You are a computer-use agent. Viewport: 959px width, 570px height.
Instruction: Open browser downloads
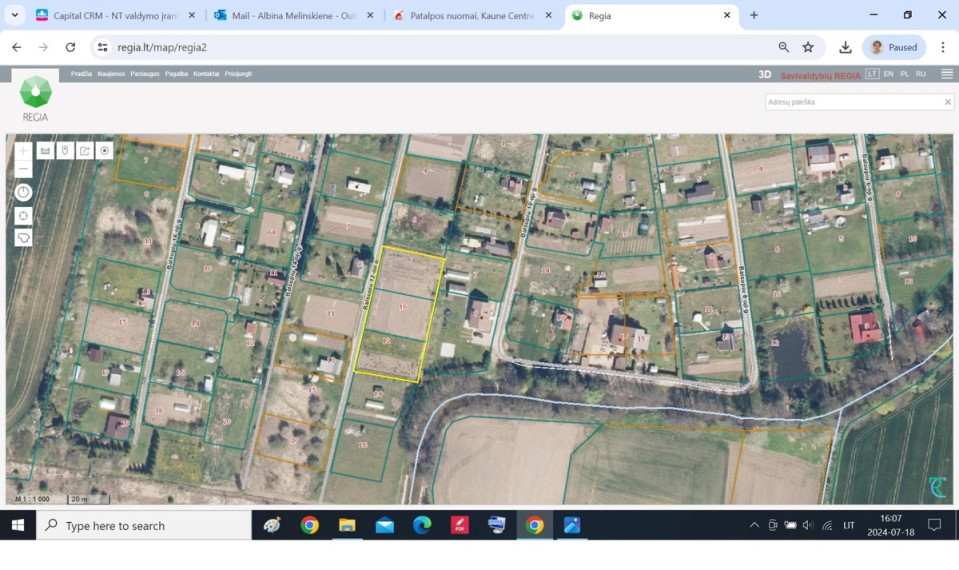tap(845, 47)
